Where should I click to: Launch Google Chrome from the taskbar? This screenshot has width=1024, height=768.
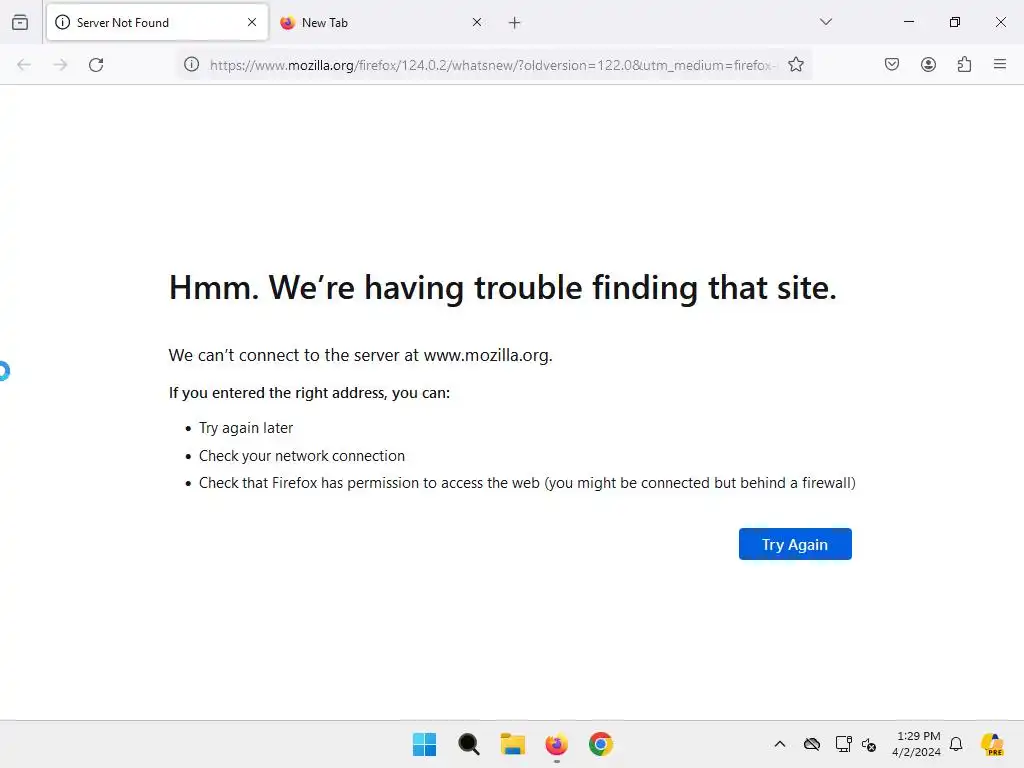pyautogui.click(x=601, y=744)
